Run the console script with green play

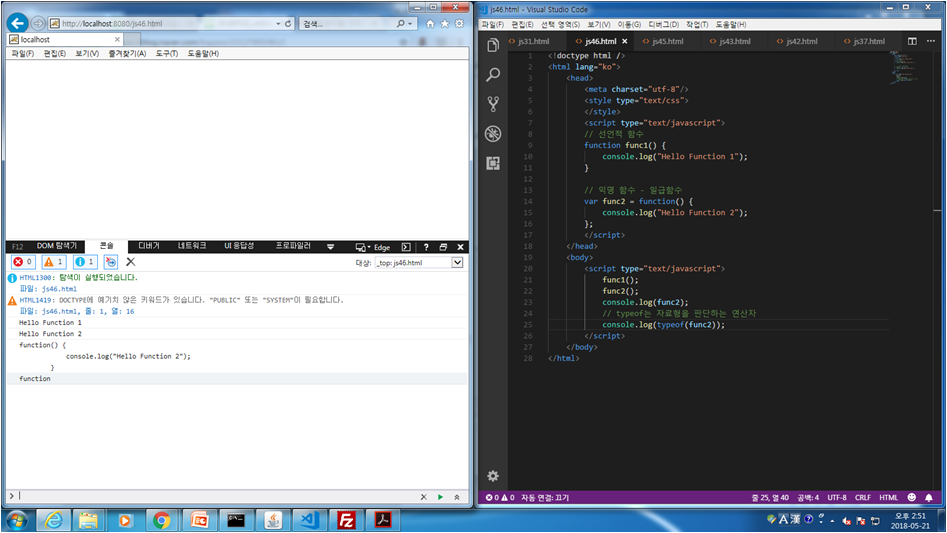tap(440, 497)
